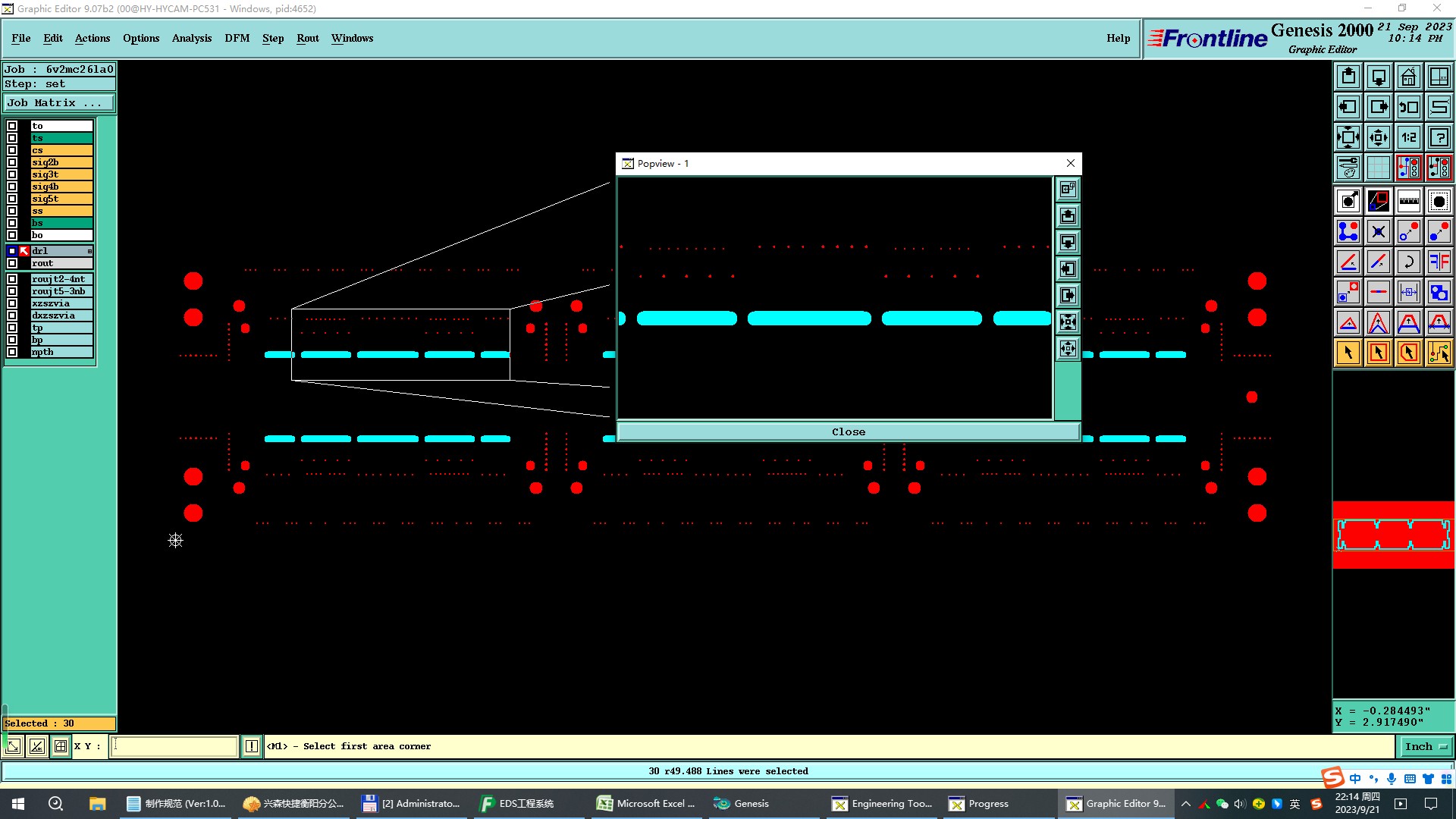Open the Analysis menu
The height and width of the screenshot is (819, 1456).
191,38
